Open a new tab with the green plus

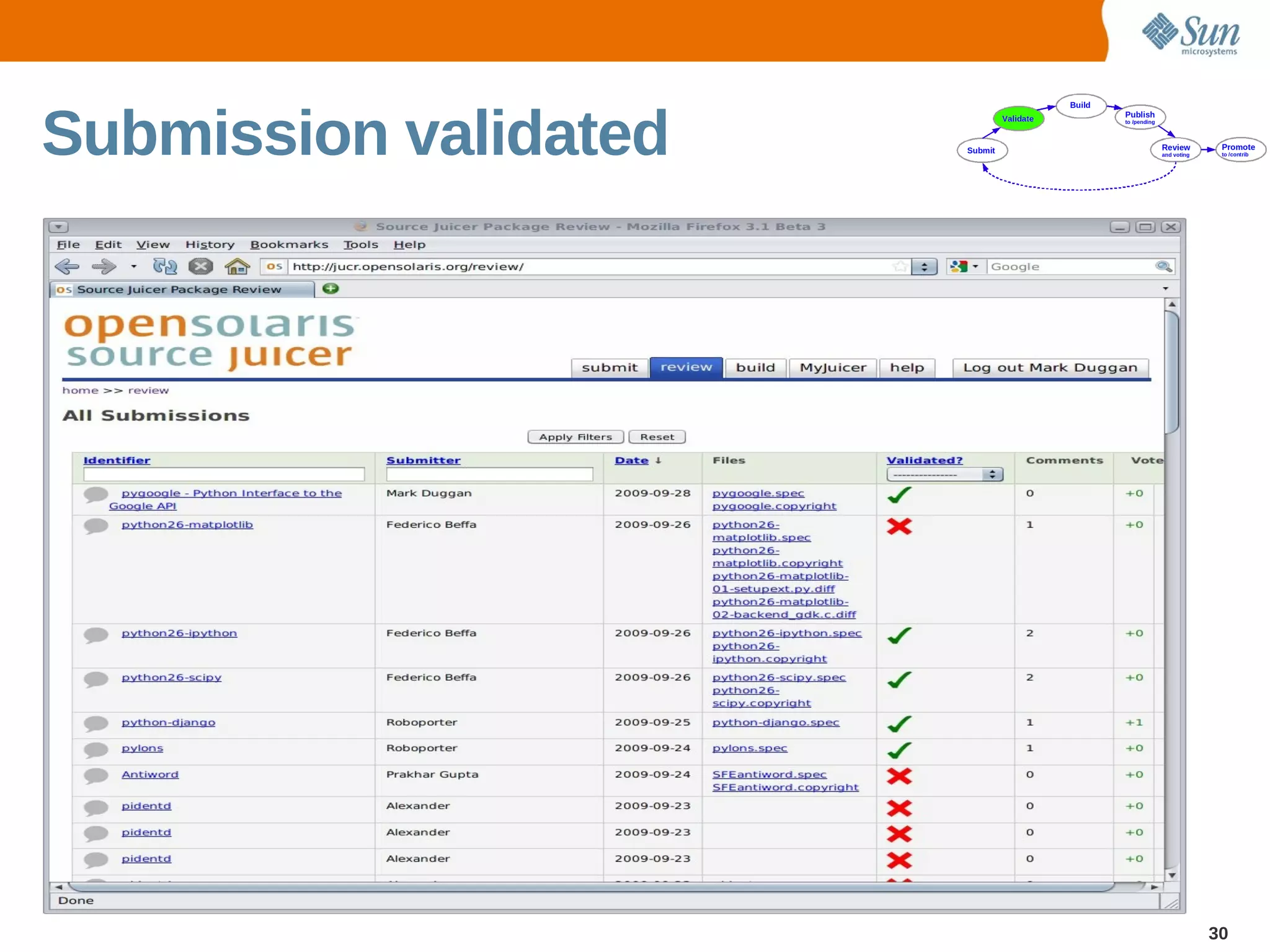(x=331, y=289)
